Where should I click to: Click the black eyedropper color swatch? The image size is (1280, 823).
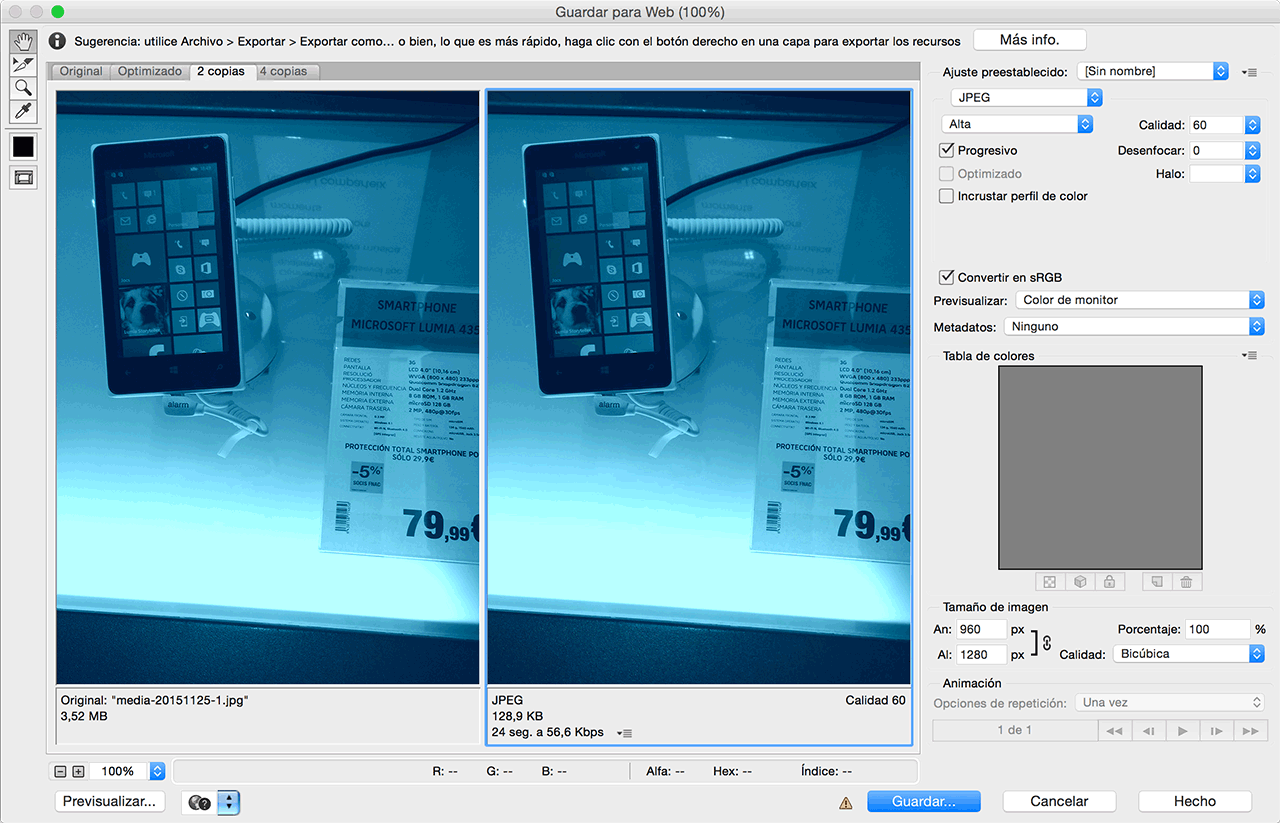pos(23,147)
